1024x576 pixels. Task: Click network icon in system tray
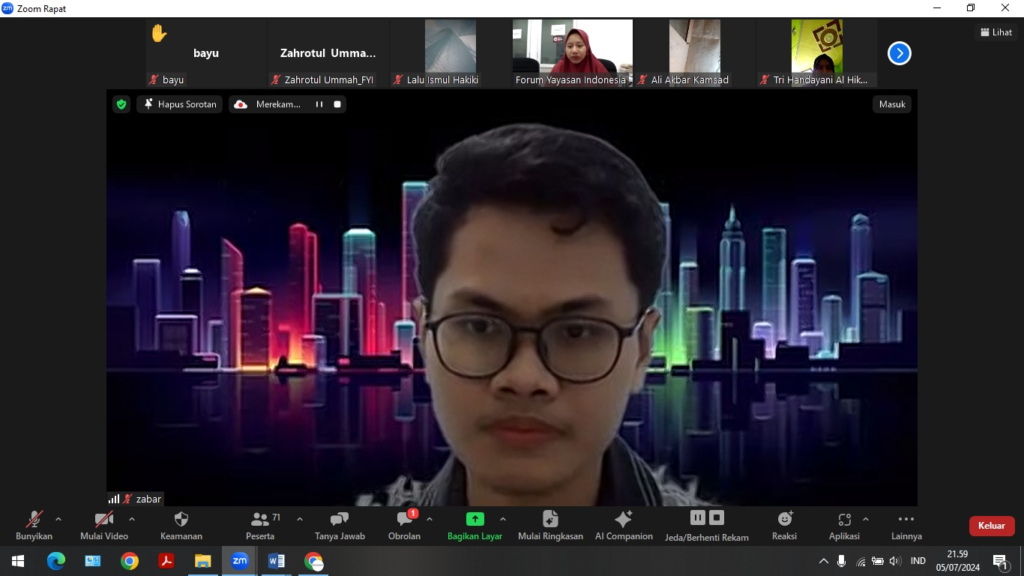point(860,561)
